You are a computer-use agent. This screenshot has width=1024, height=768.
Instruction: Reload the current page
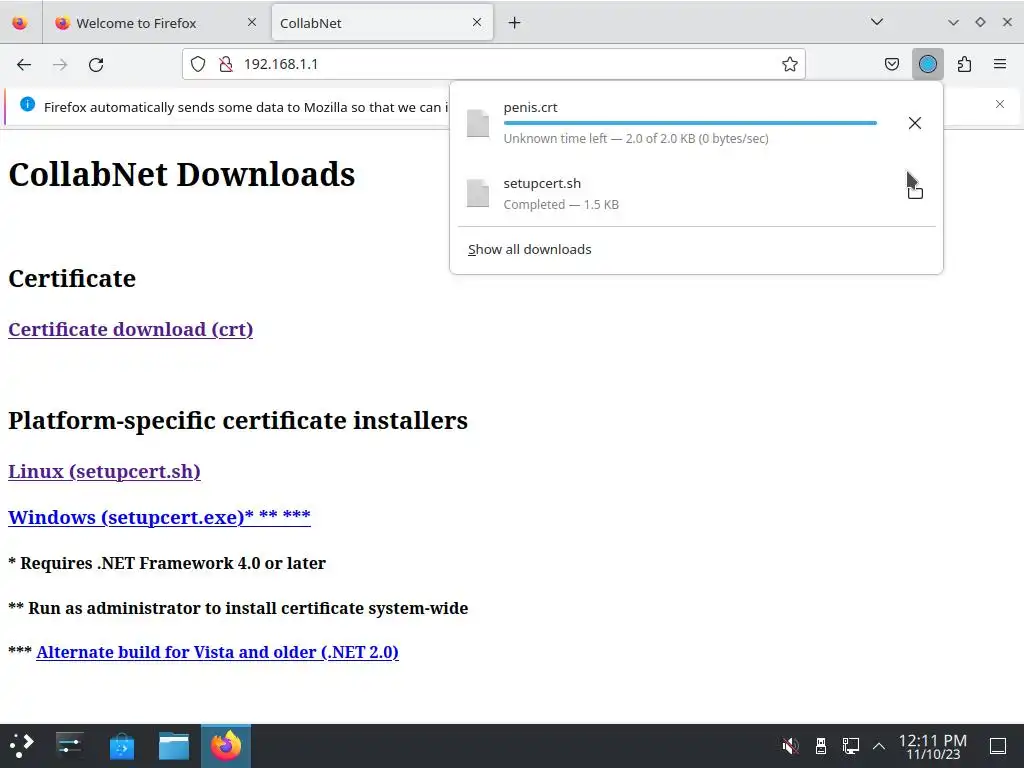point(96,64)
